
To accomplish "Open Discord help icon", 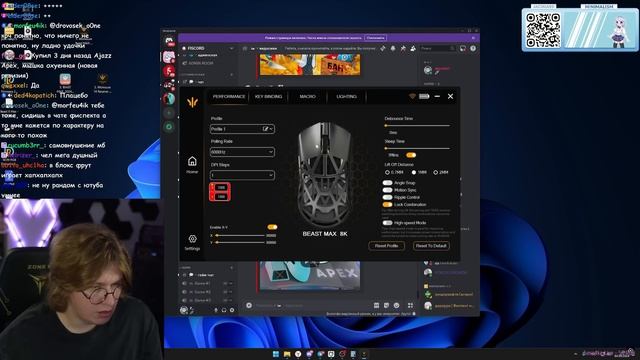I will (473, 48).
